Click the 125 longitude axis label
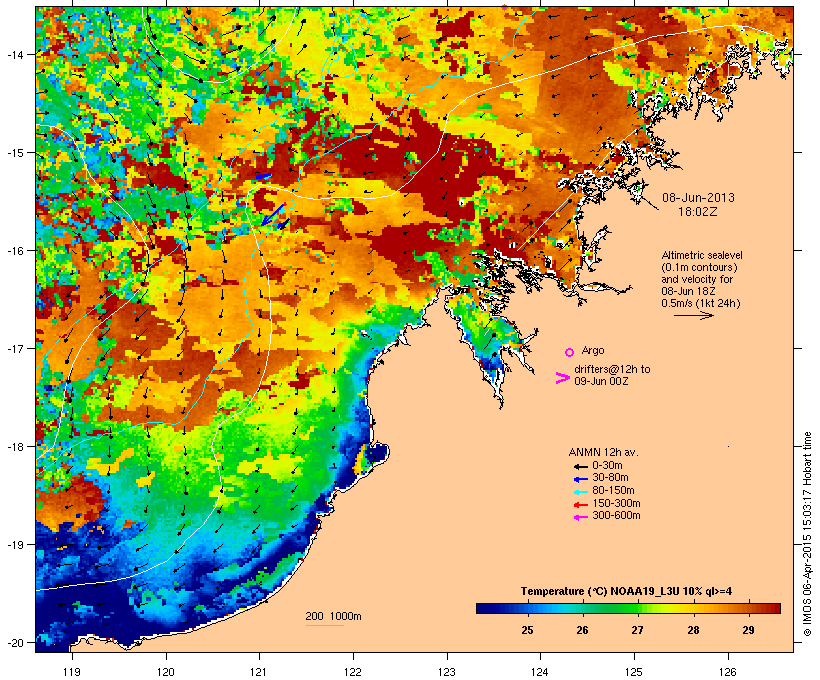The height and width of the screenshot is (680, 820). (634, 672)
